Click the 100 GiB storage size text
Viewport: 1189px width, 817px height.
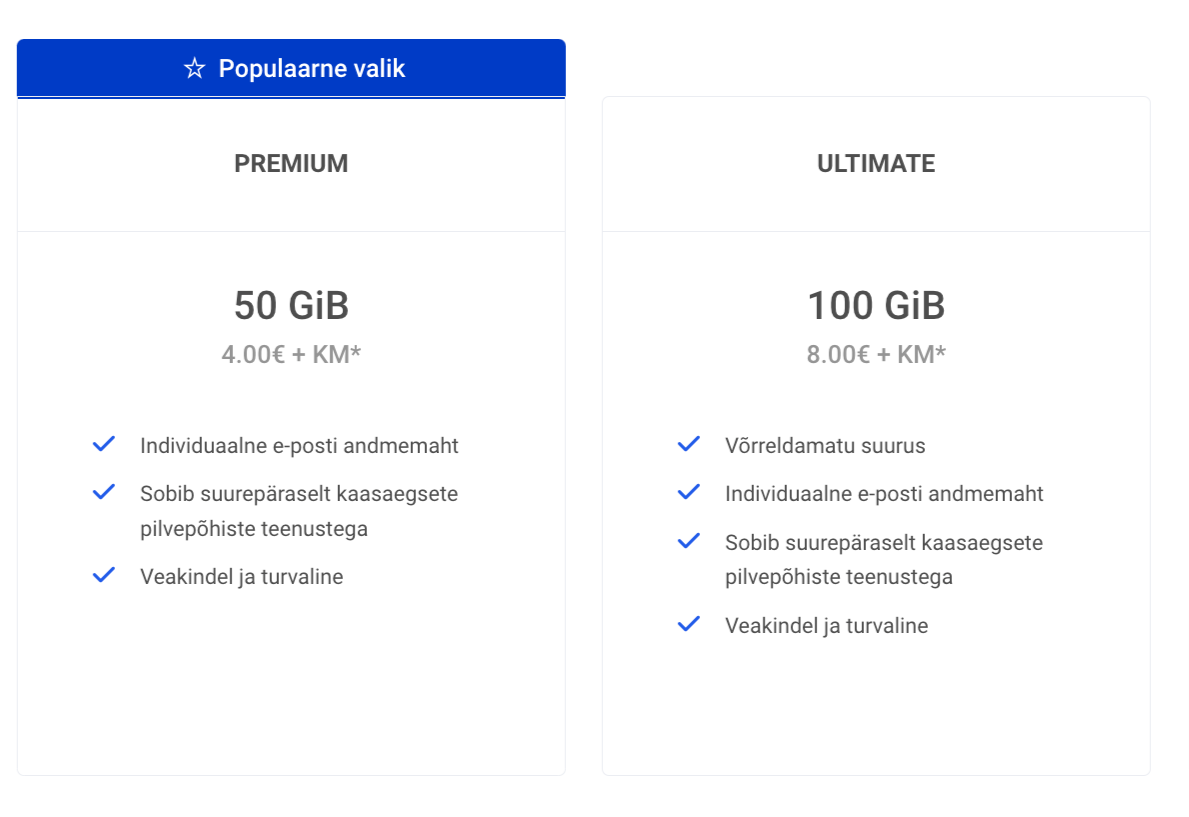pos(876,306)
